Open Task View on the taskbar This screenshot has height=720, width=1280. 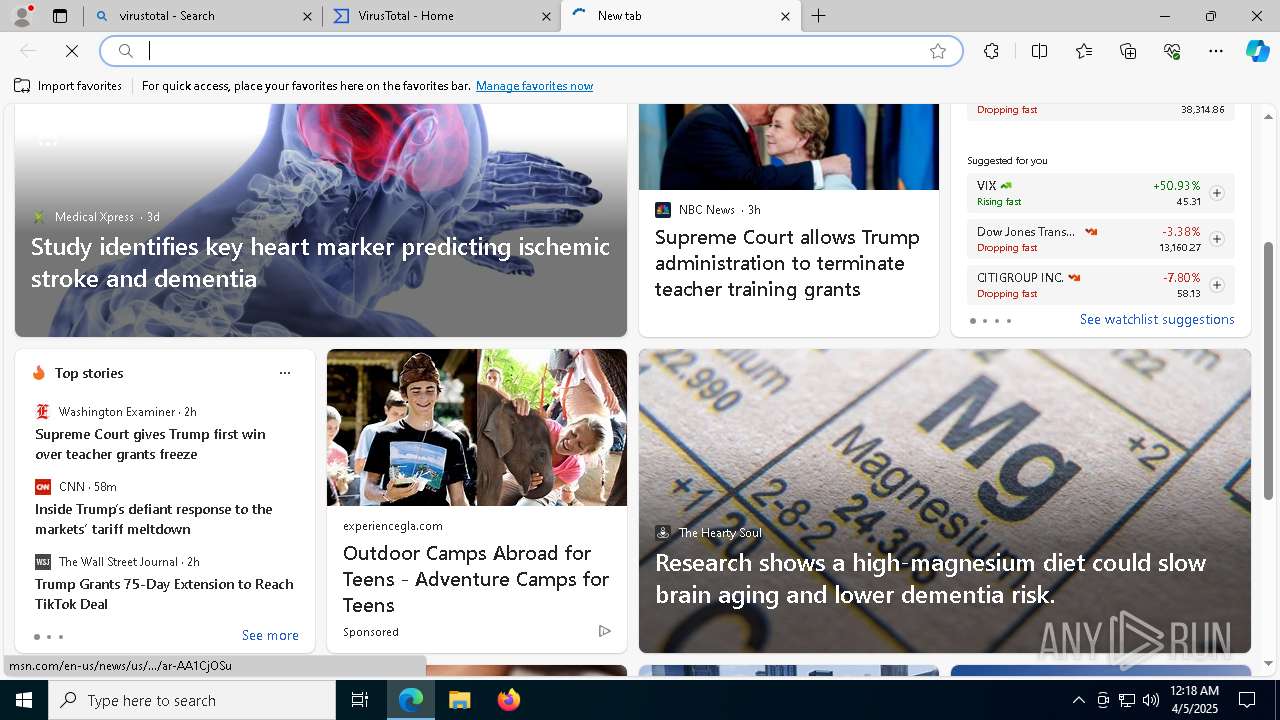tap(360, 700)
